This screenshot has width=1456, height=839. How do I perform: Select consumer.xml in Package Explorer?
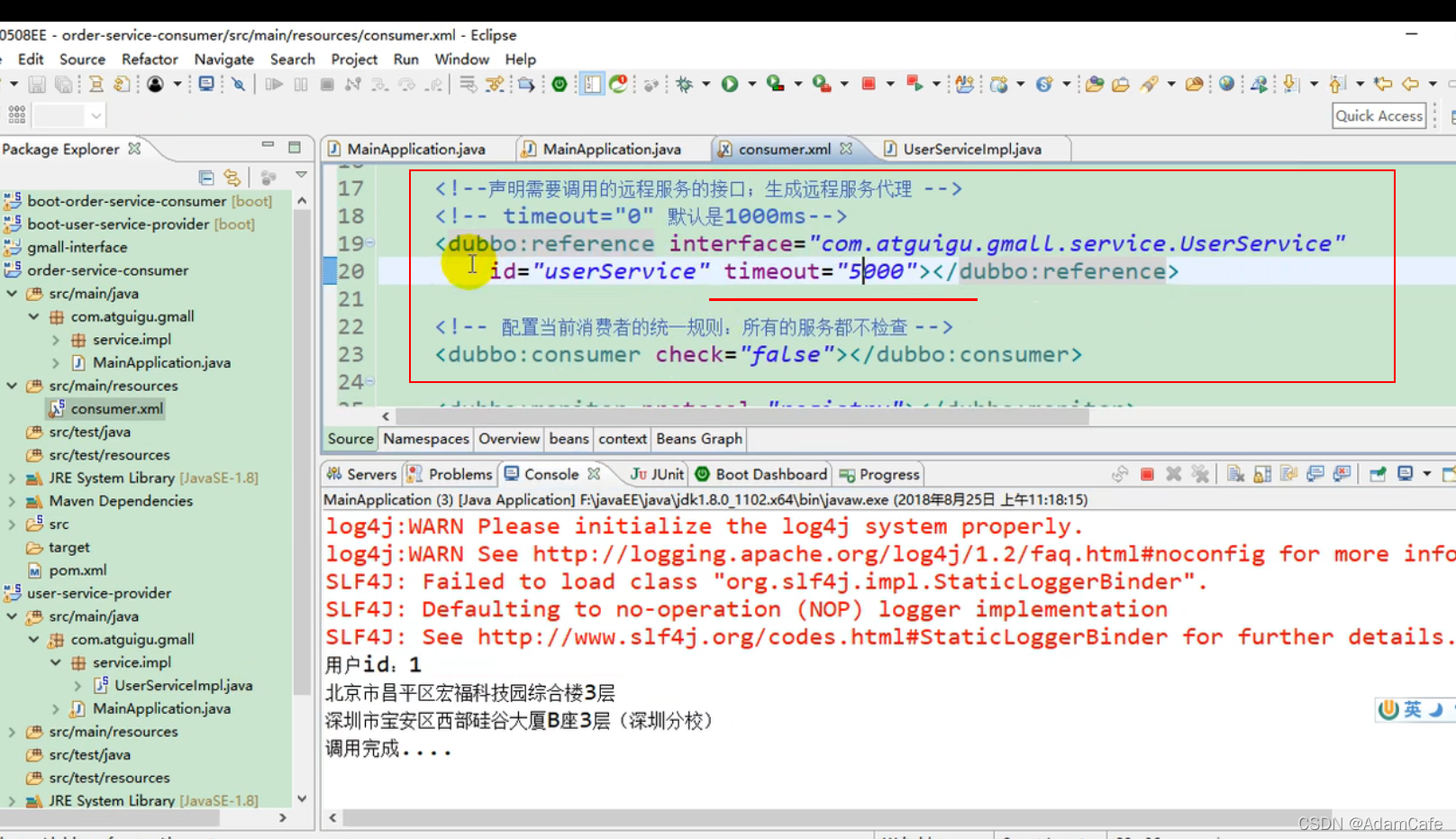(x=116, y=409)
